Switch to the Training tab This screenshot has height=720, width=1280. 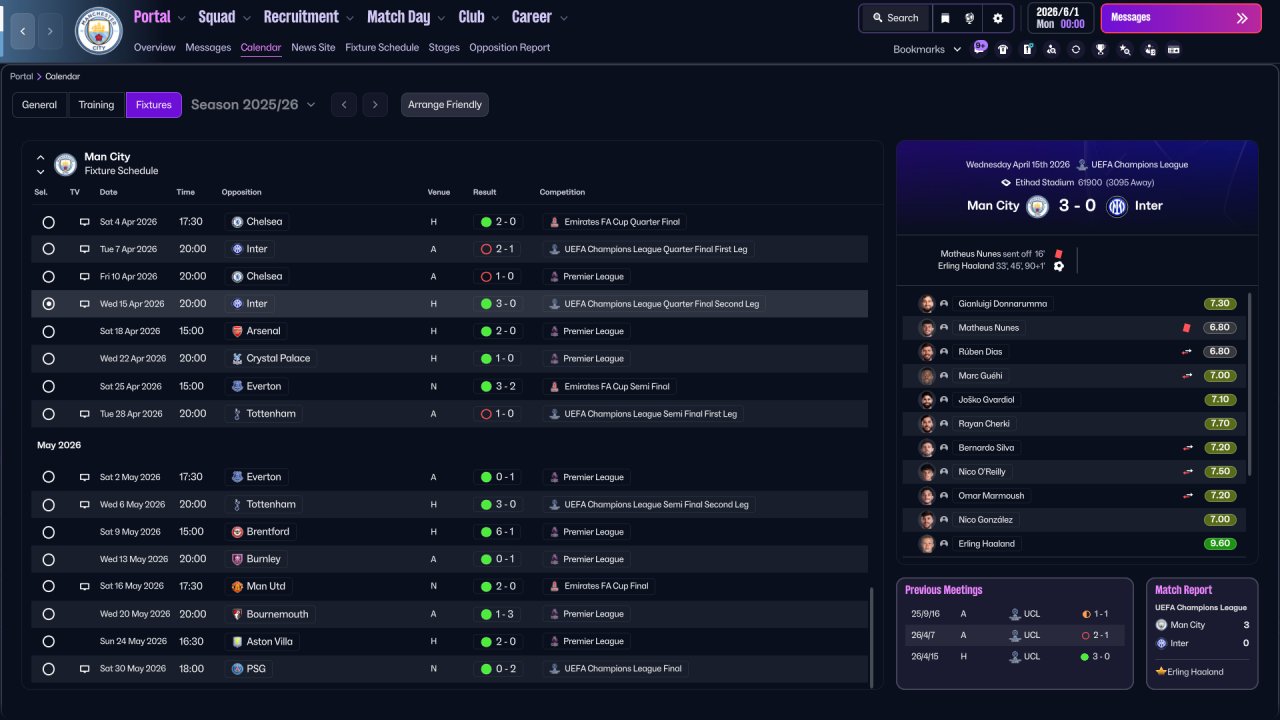(x=96, y=105)
